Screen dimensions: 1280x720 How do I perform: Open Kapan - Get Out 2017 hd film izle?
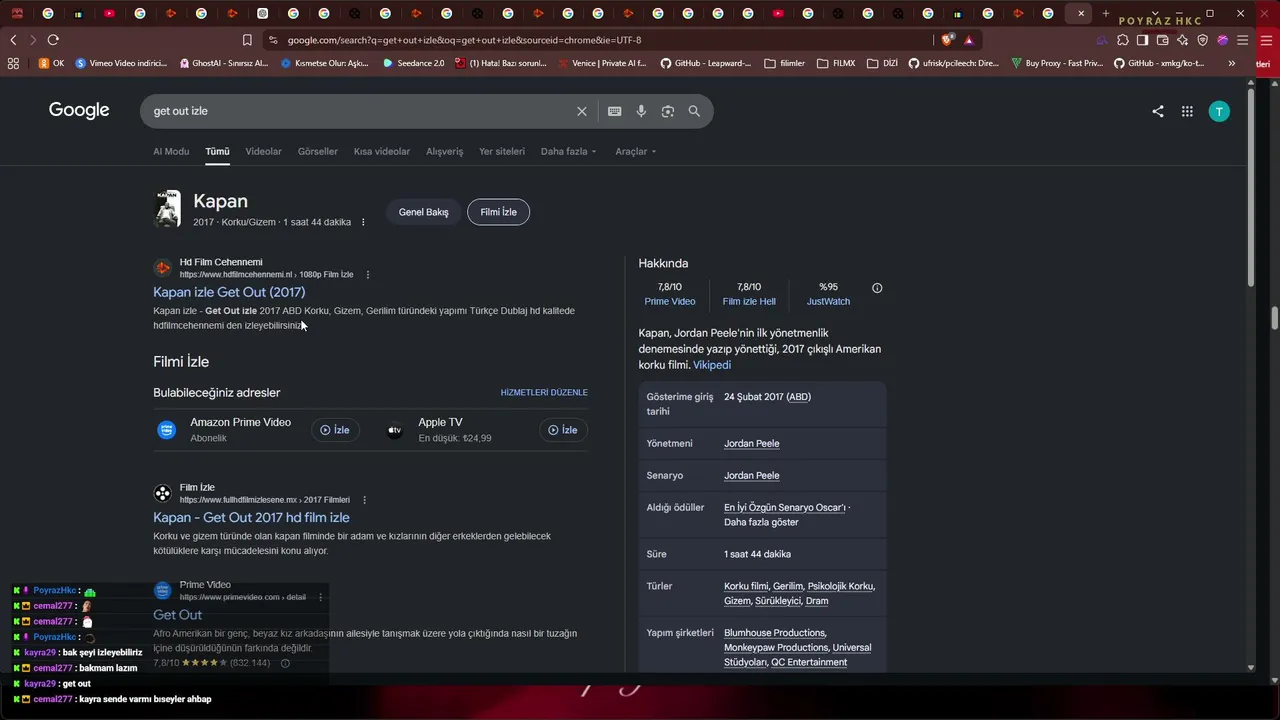pyautogui.click(x=251, y=517)
